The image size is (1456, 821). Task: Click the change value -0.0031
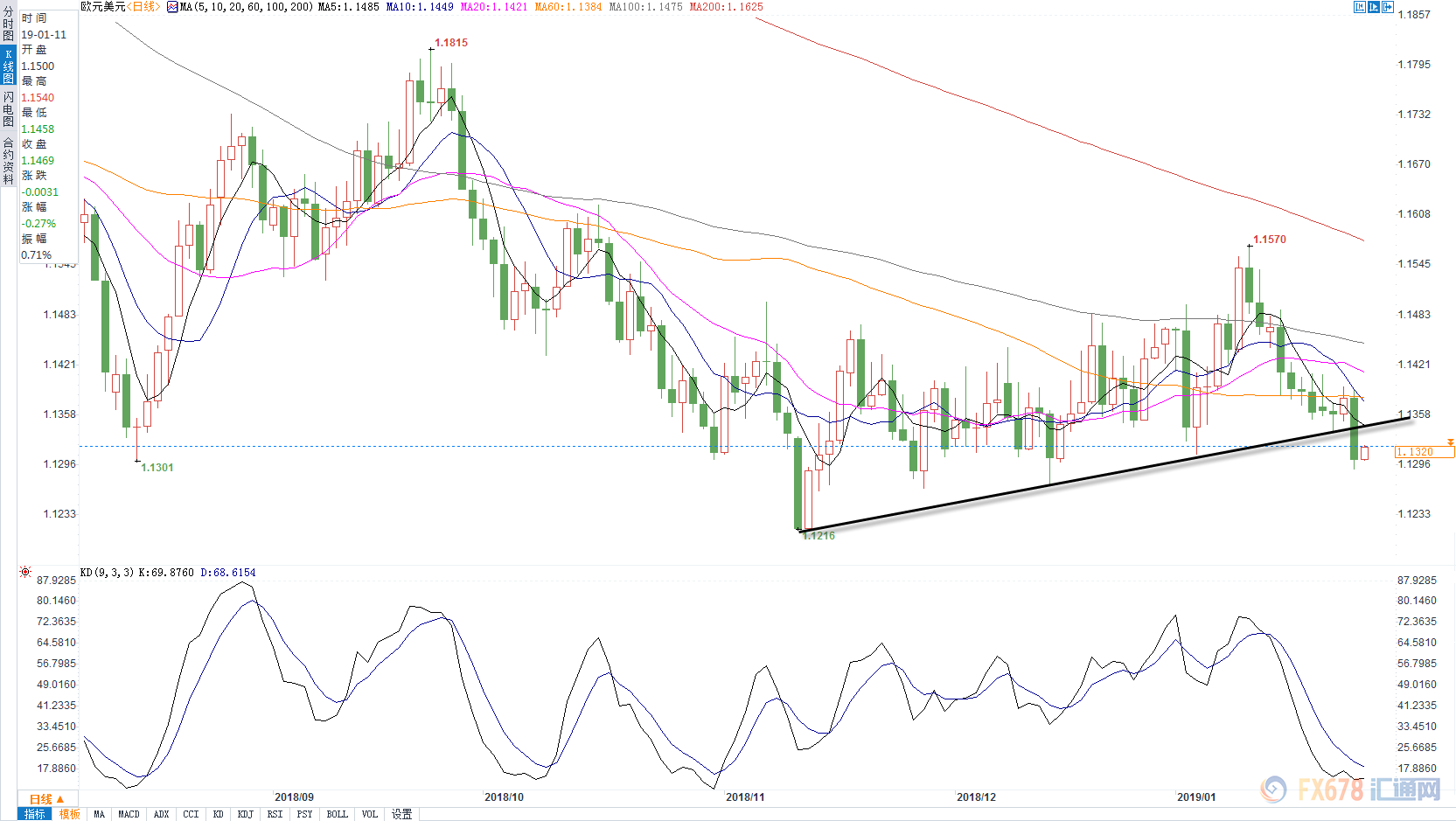pyautogui.click(x=40, y=192)
